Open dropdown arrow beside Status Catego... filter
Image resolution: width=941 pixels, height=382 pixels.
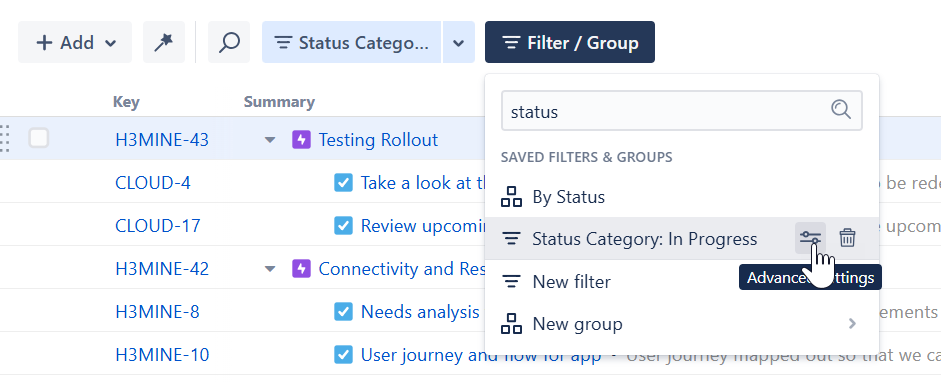point(458,43)
